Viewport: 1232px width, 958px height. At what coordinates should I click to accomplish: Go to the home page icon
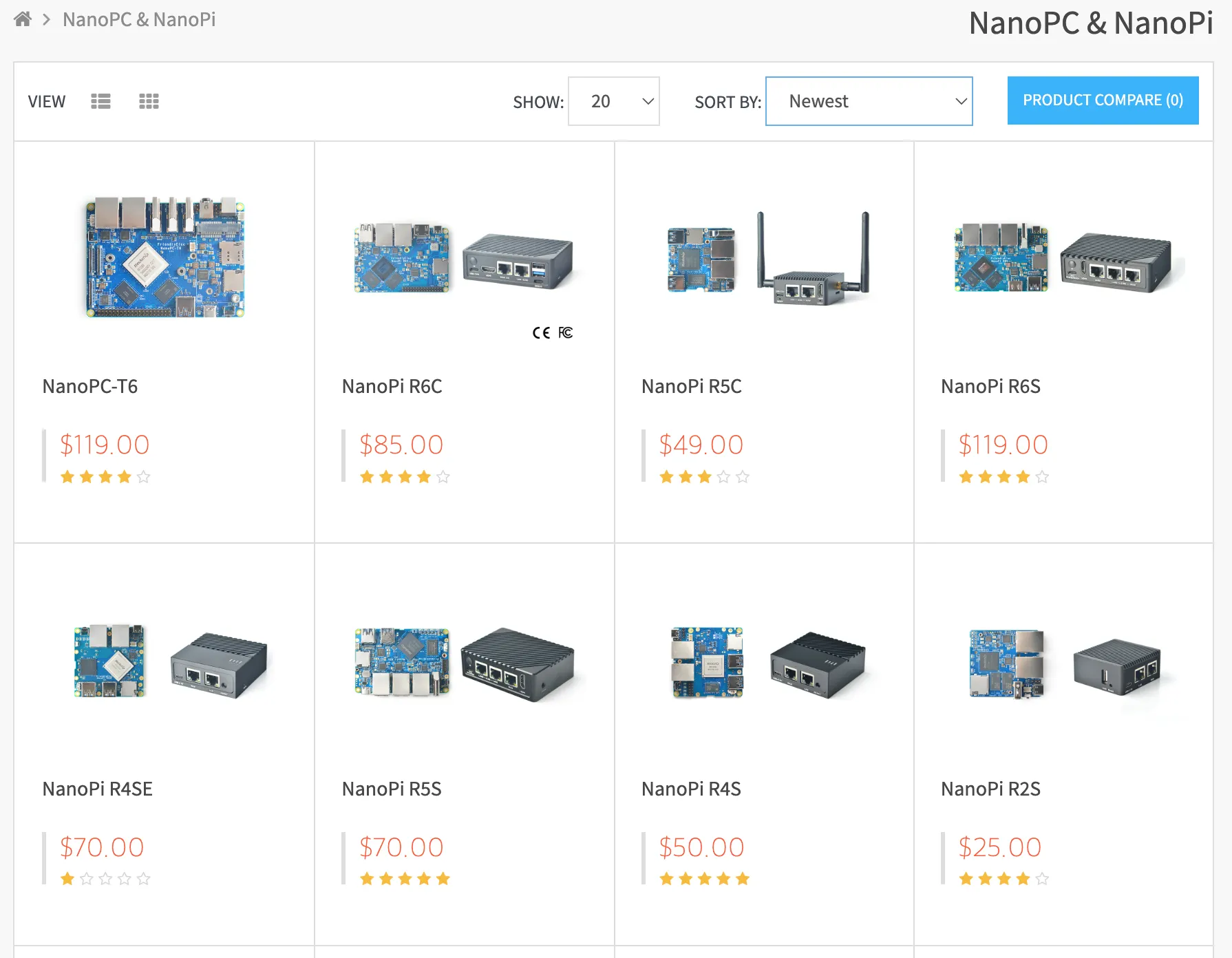tap(23, 19)
